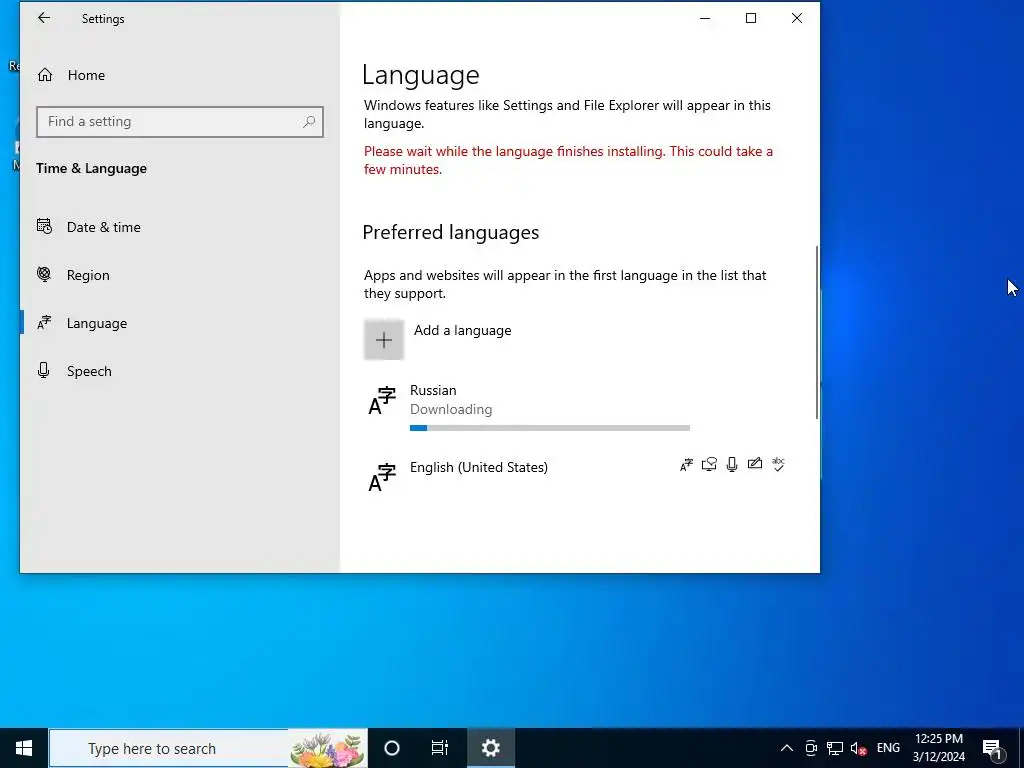Screen dimensions: 1024x768
Task: Open the Windows Start menu
Action: pos(24,748)
